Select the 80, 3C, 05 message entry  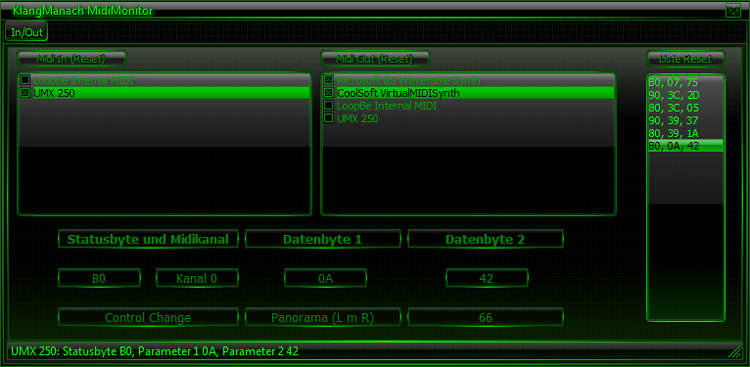point(685,108)
